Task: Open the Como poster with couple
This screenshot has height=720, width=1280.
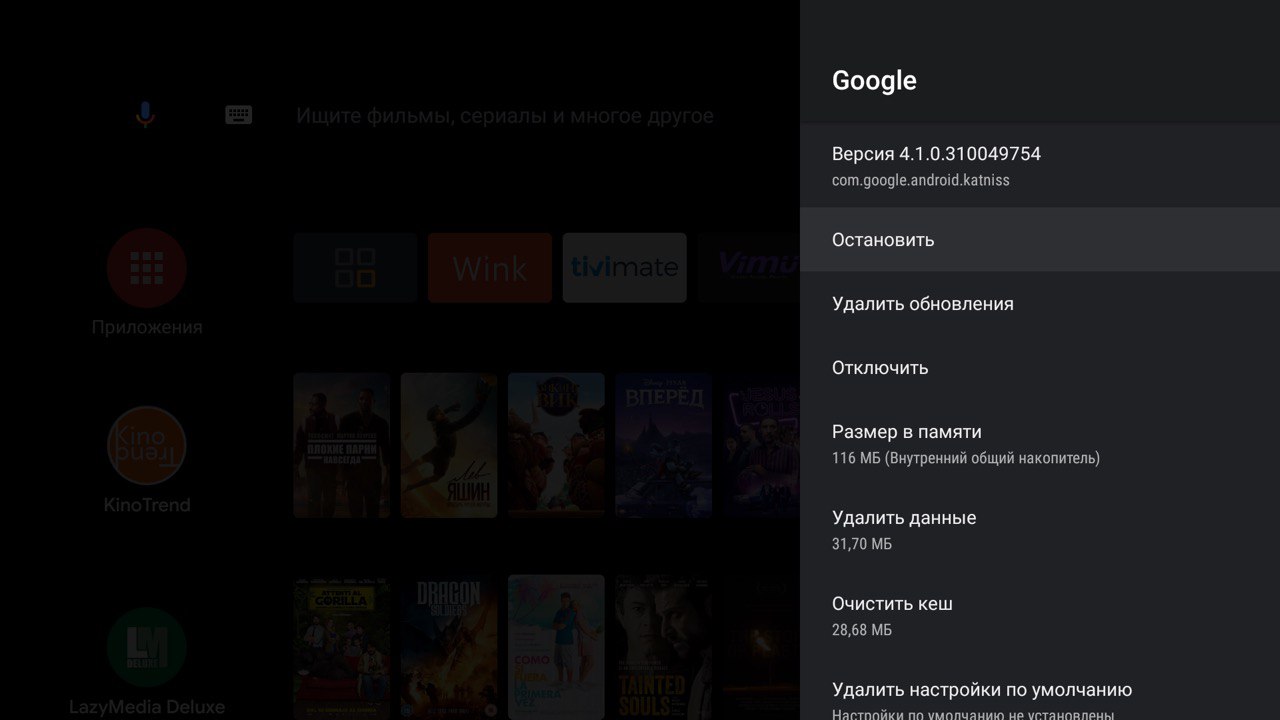Action: 556,647
